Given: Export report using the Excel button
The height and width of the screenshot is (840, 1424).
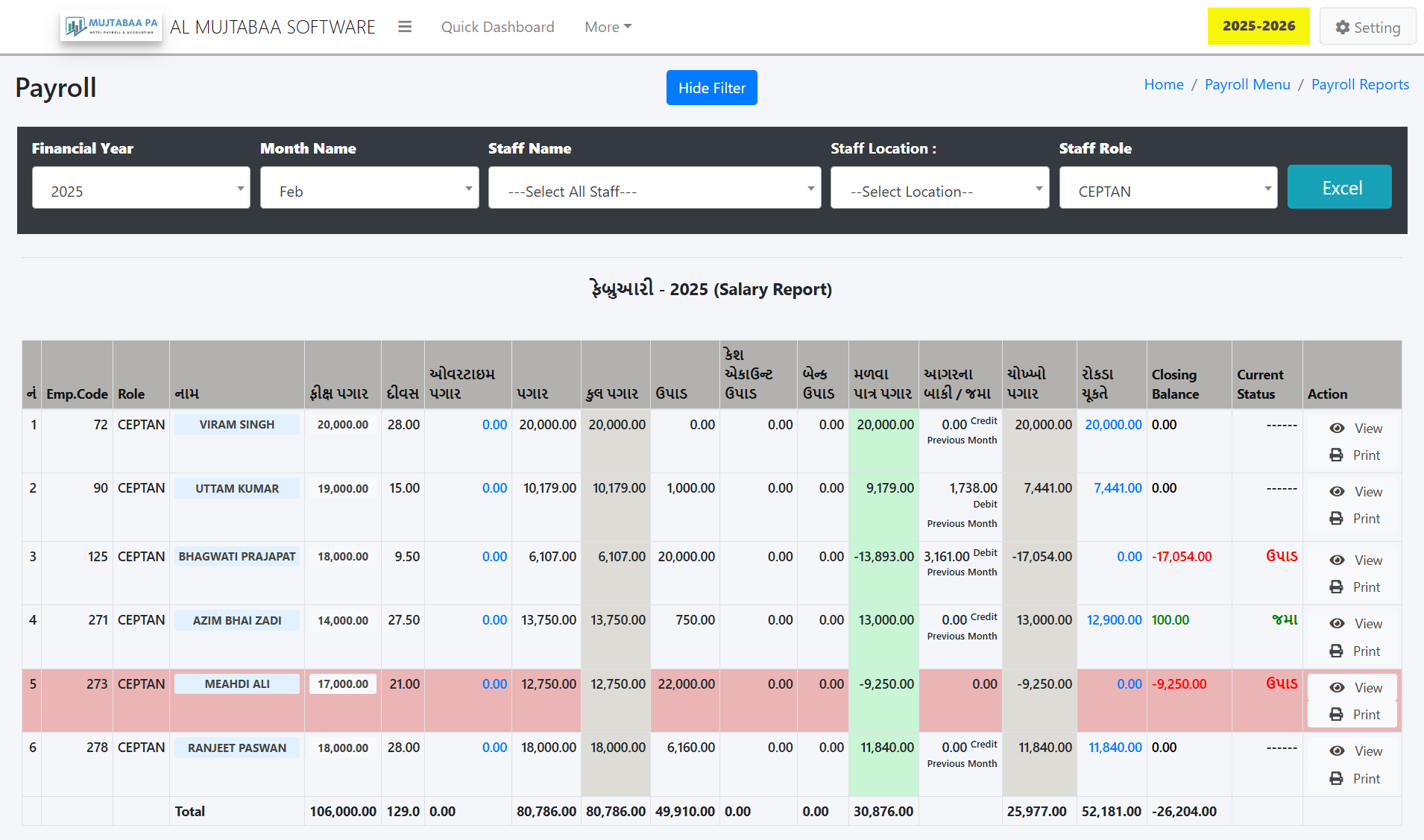Looking at the screenshot, I should 1339,187.
